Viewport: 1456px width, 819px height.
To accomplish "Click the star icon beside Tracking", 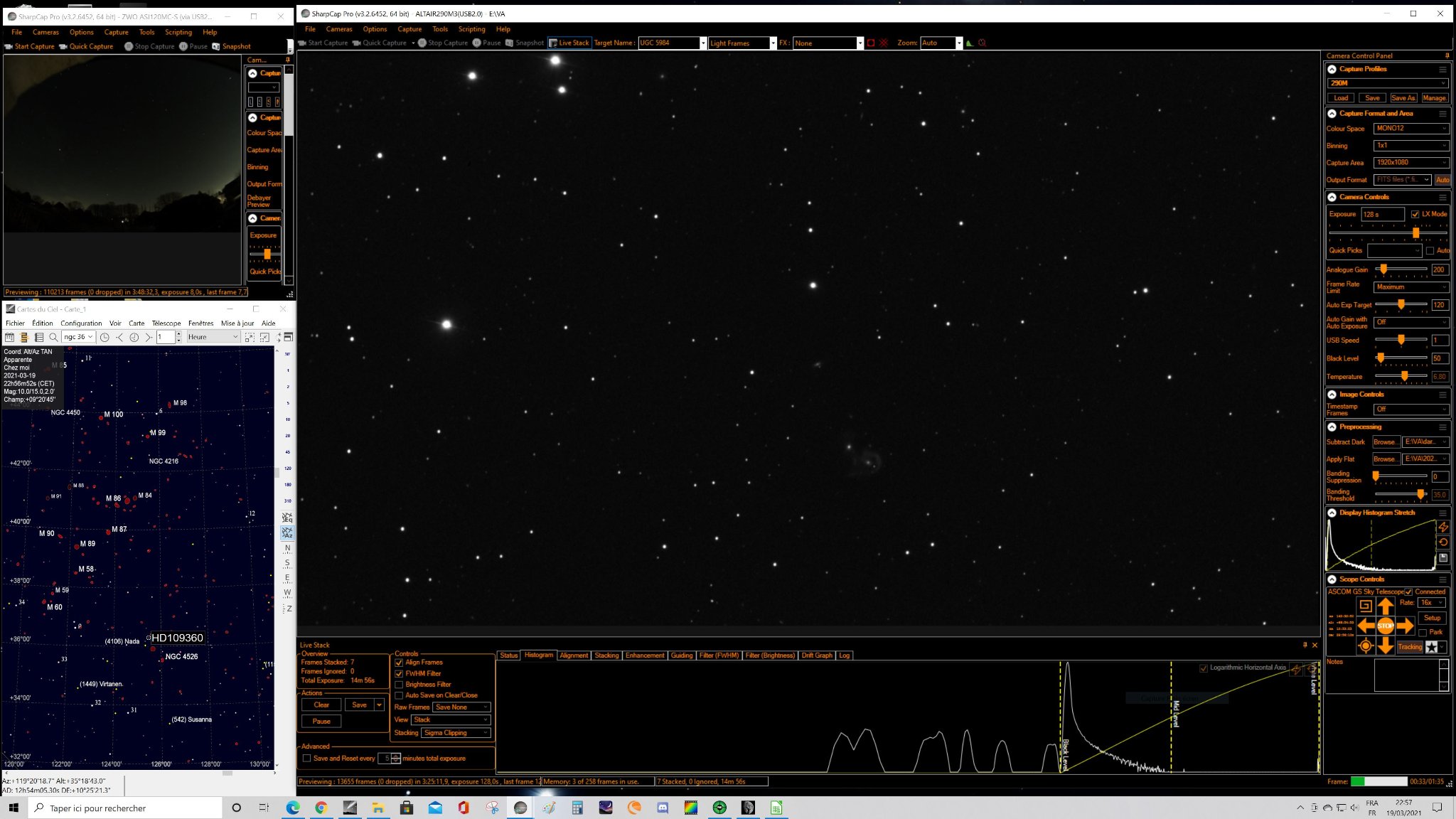I will (x=1431, y=646).
